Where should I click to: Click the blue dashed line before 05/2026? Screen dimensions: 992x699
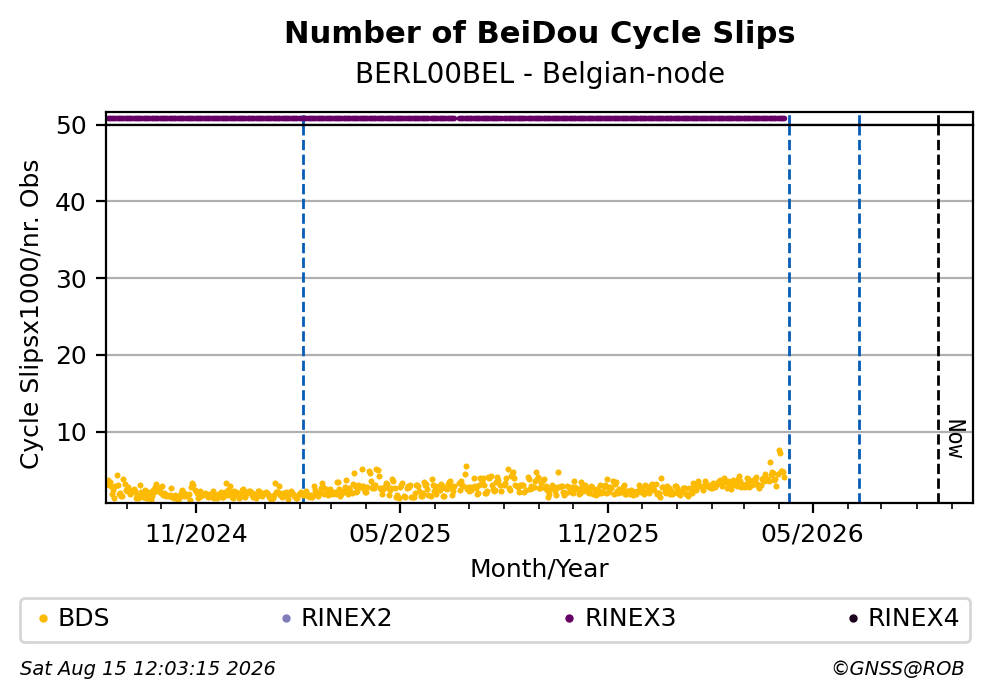point(790,309)
